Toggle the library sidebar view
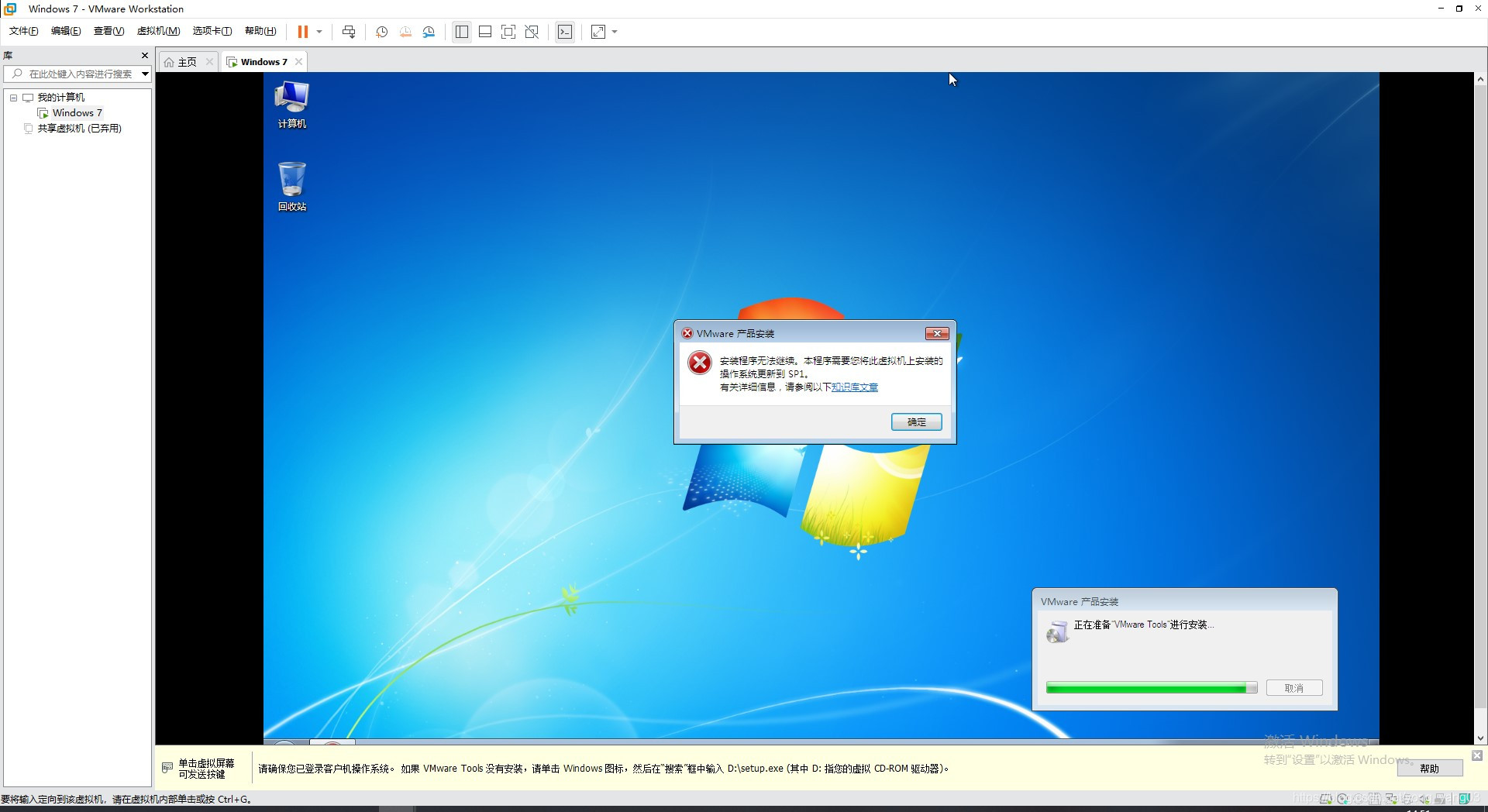 point(462,32)
